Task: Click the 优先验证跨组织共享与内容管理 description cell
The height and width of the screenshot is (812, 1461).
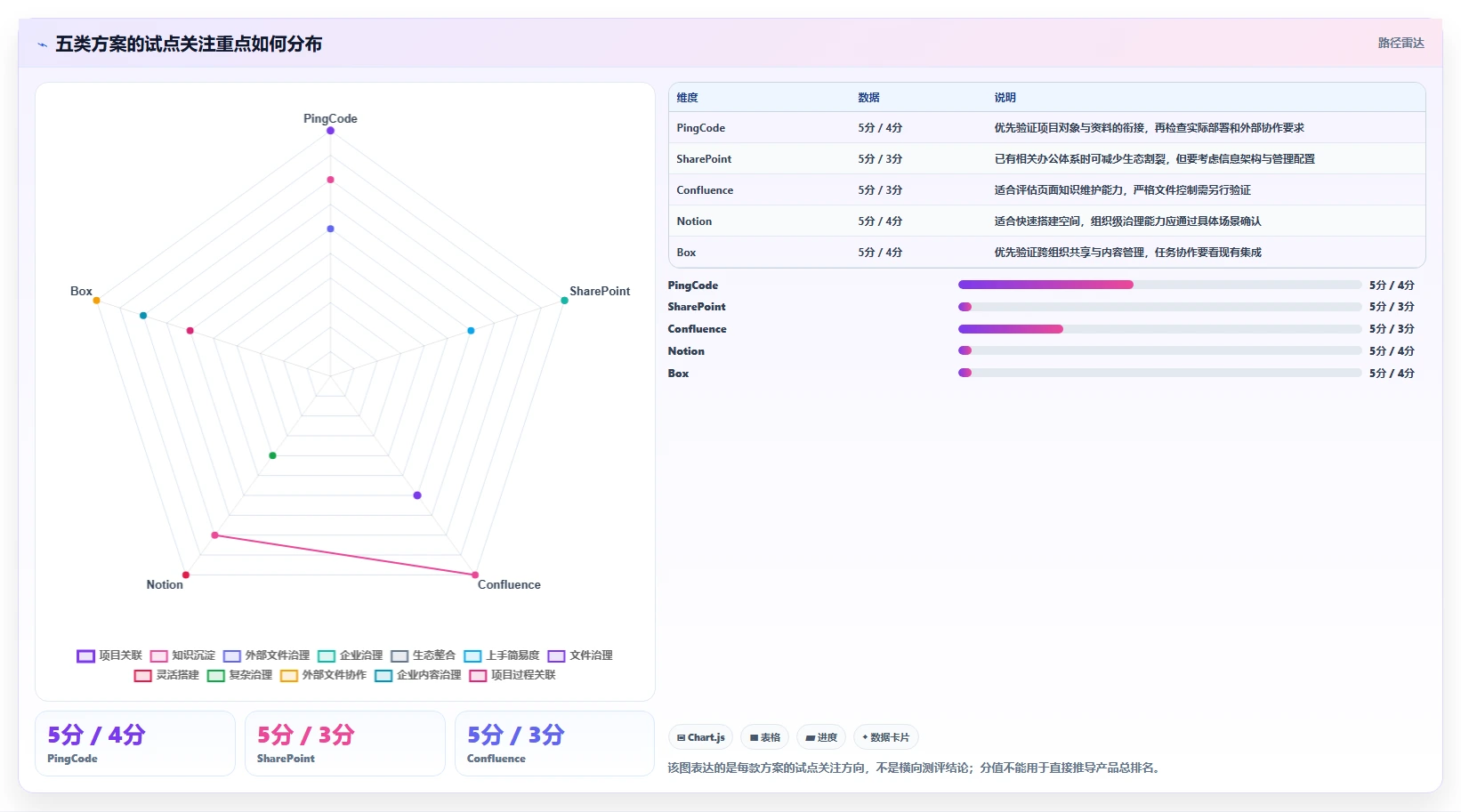Action: click(x=1127, y=253)
